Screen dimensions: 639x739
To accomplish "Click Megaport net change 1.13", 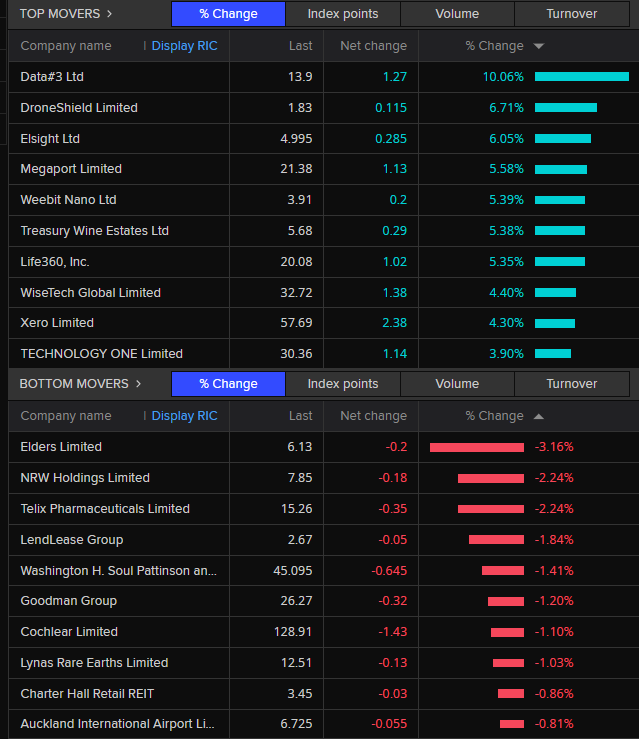I will (395, 169).
